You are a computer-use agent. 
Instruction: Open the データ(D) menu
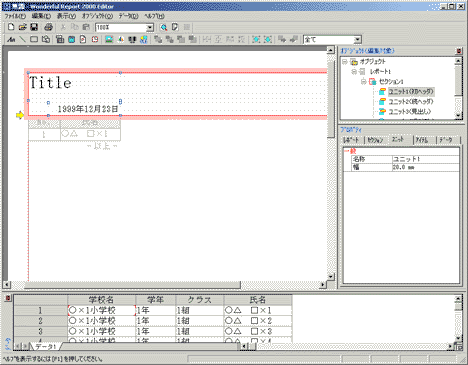click(x=128, y=16)
